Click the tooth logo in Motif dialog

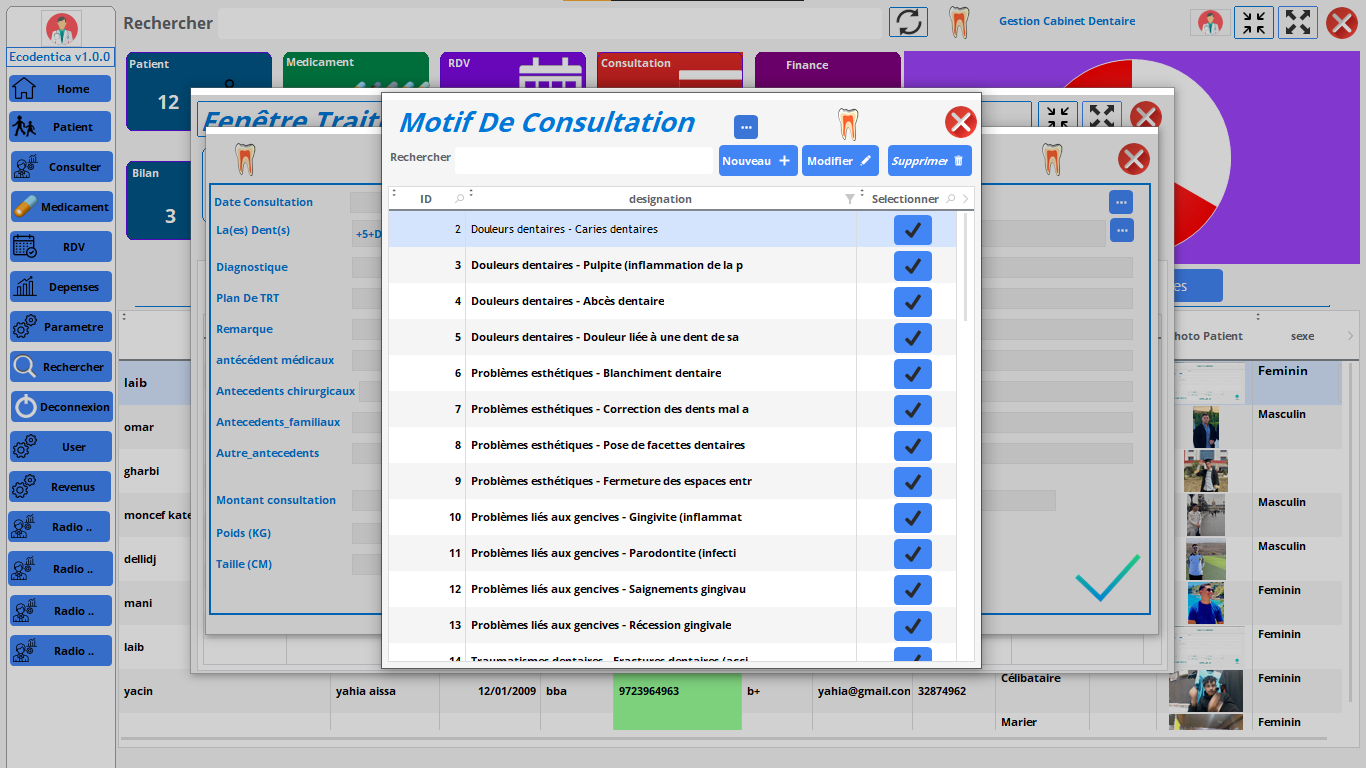(847, 124)
